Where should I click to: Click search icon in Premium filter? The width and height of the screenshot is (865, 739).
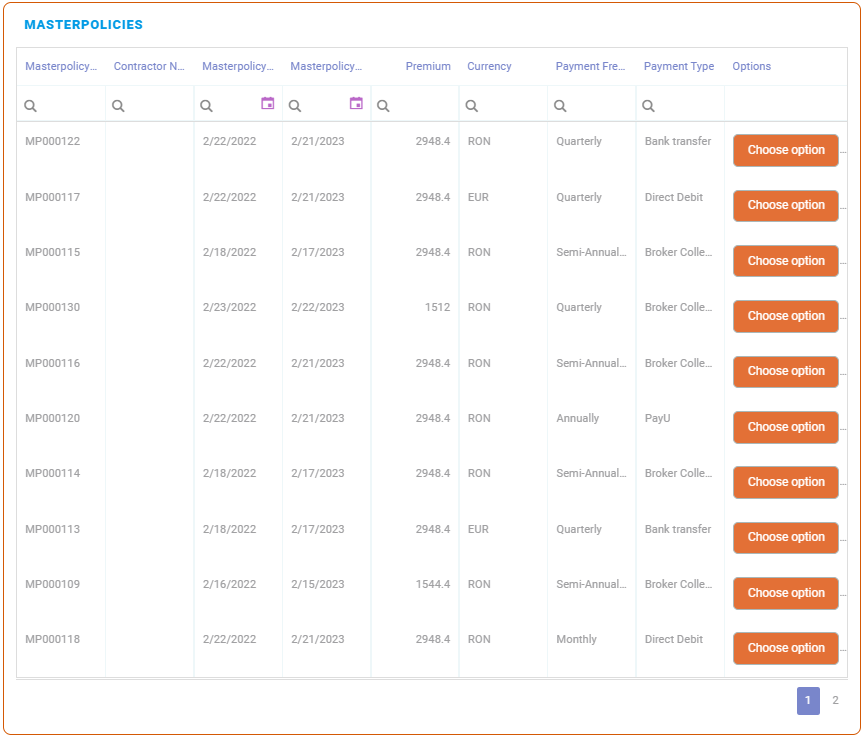[383, 106]
